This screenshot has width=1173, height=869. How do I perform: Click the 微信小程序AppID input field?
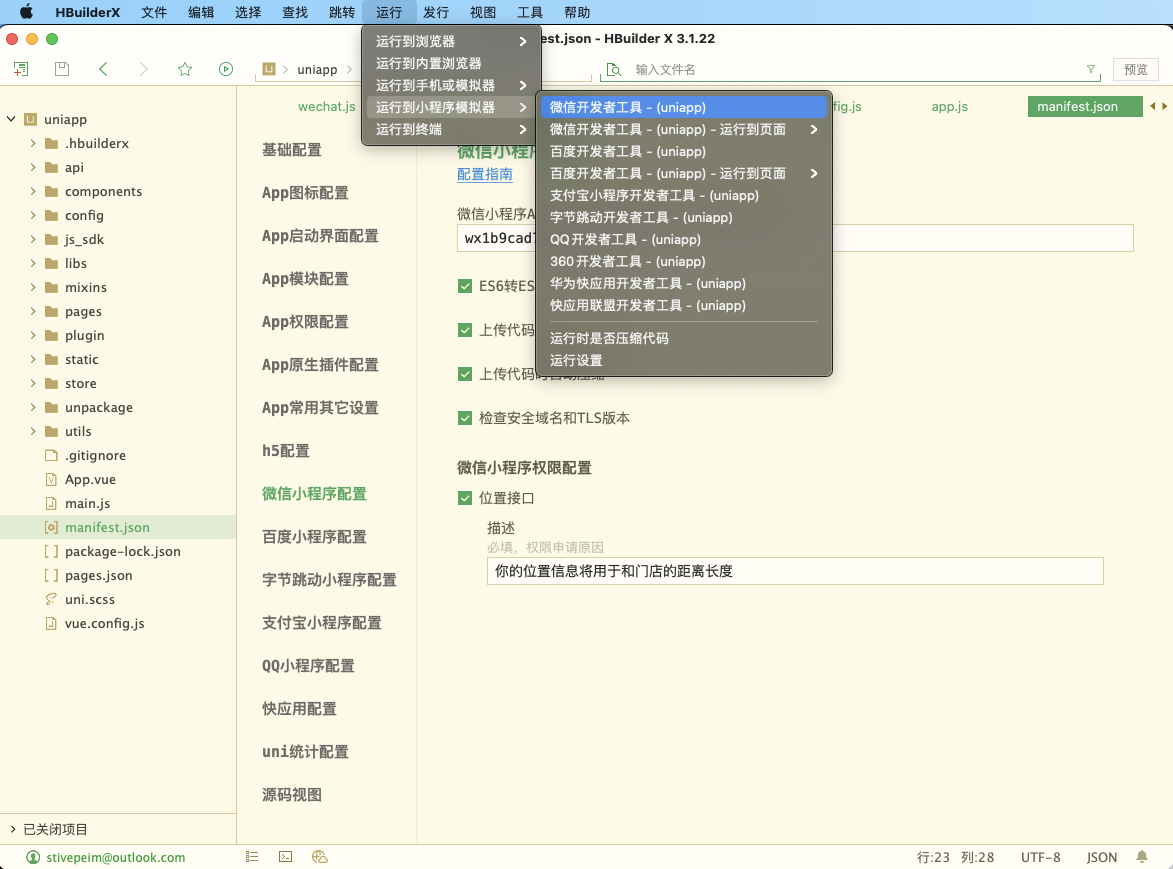[x=795, y=238]
